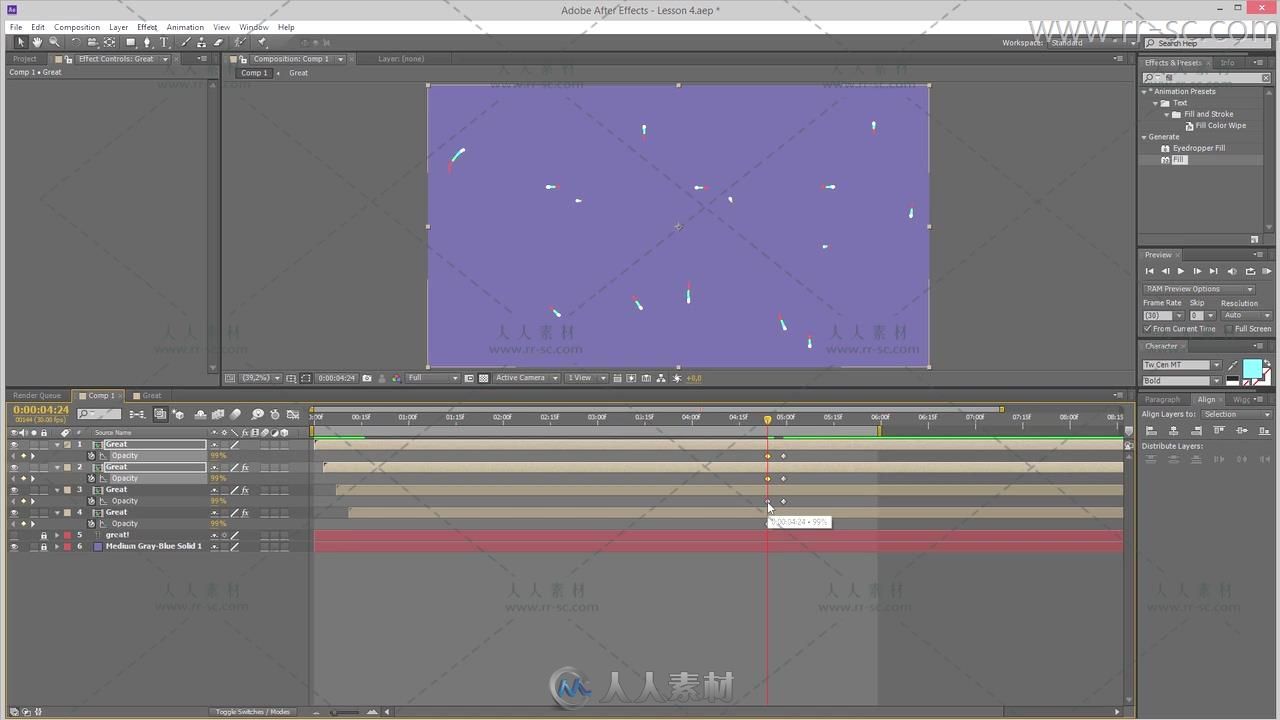Select the Pen tool
Image resolution: width=1280 pixels, height=720 pixels.
[x=148, y=43]
